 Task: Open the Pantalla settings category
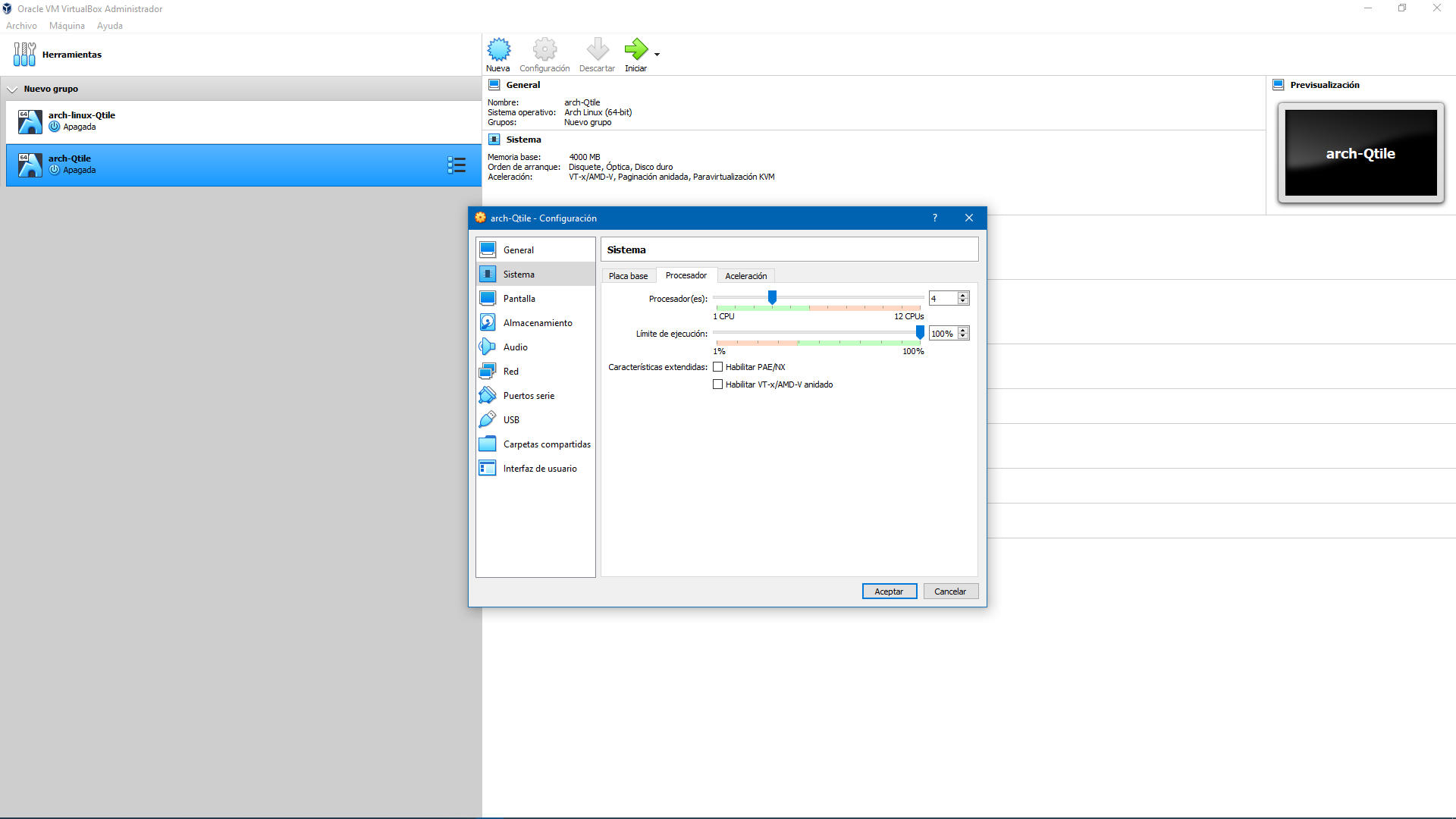pos(519,299)
